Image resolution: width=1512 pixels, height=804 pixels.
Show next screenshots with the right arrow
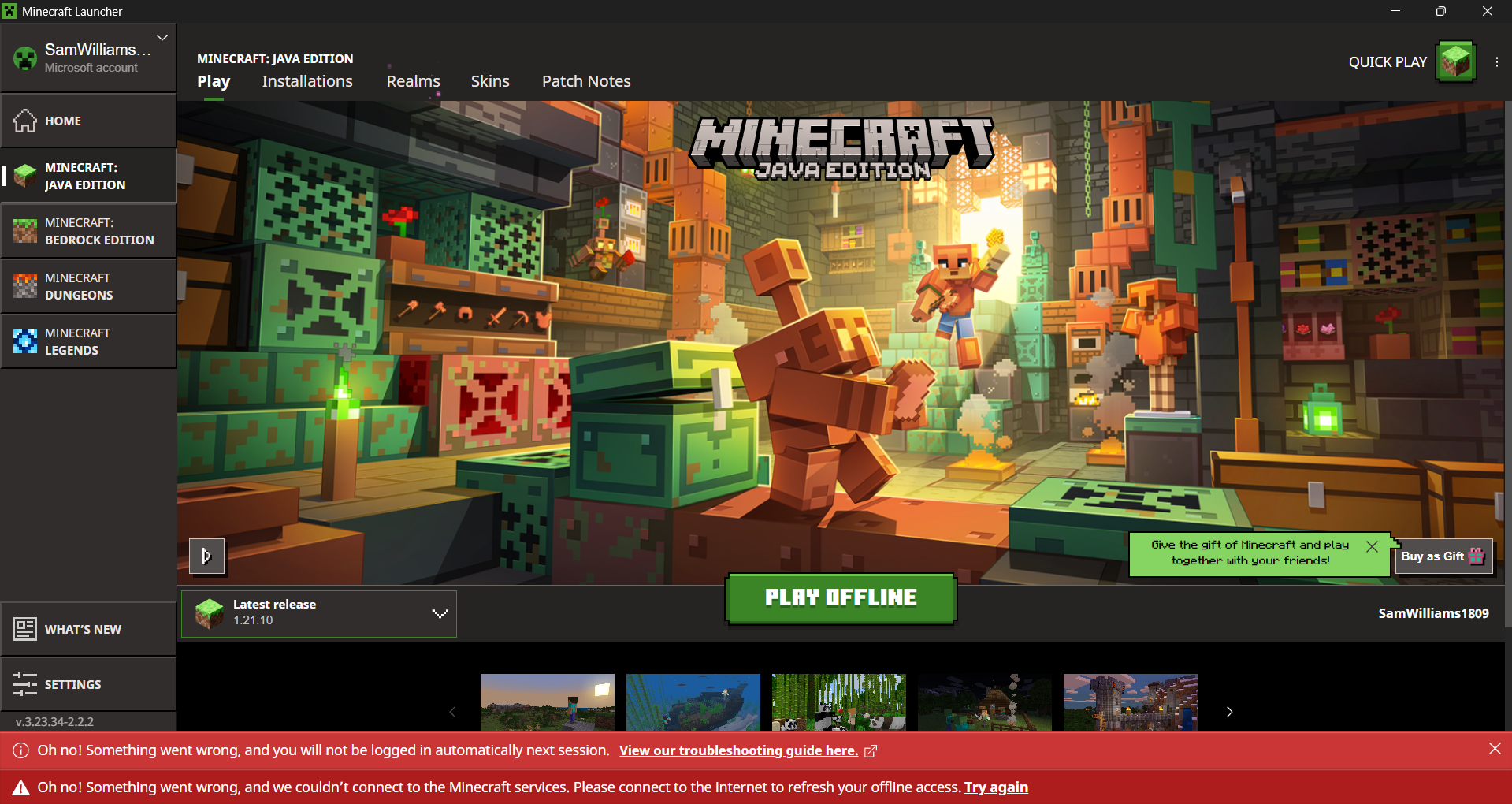[x=1229, y=712]
